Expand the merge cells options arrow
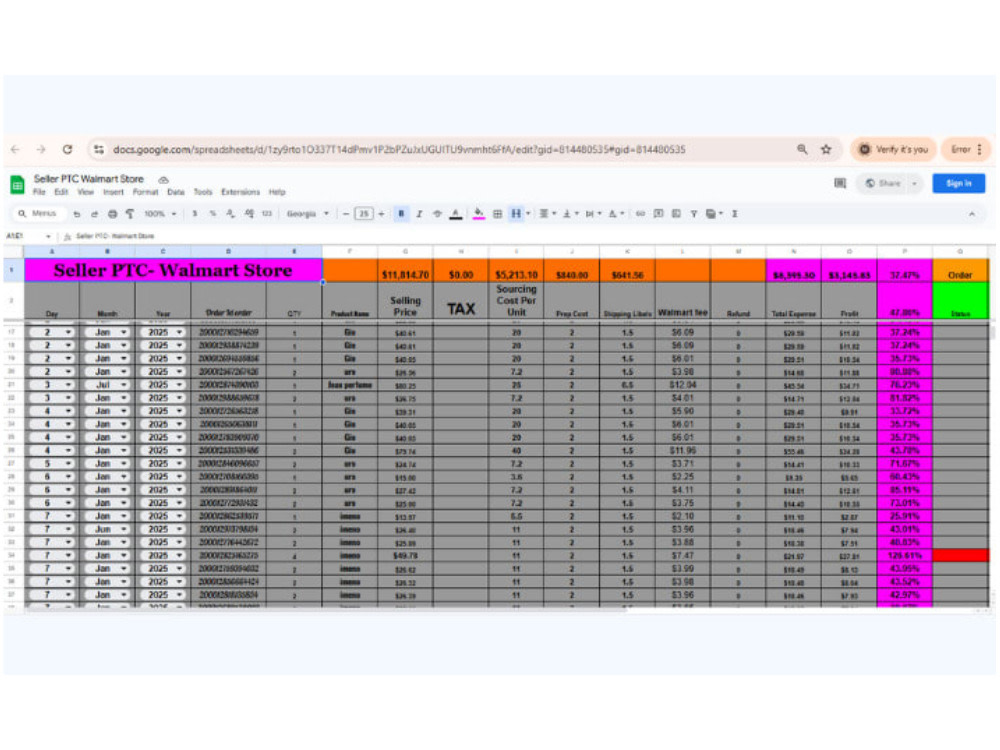 [x=528, y=214]
